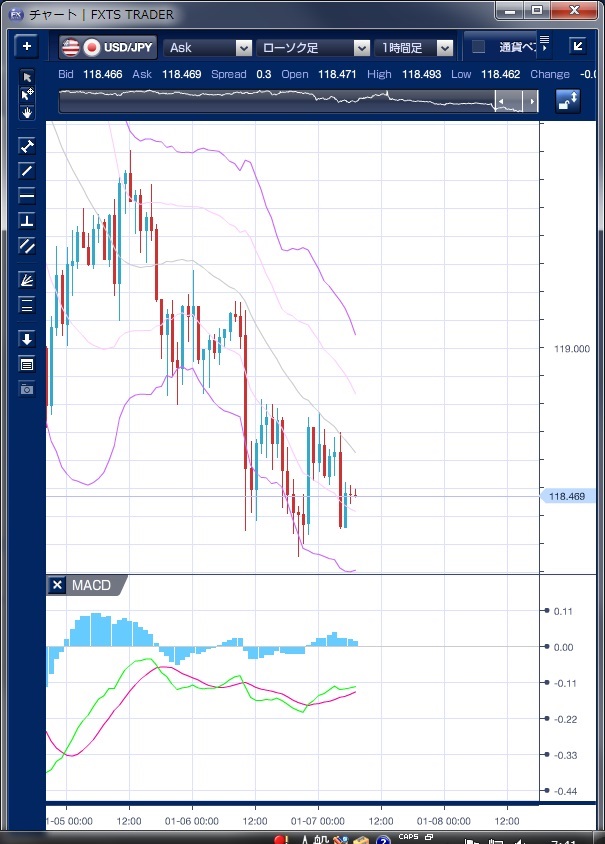Toggle the currency pair checkbox
The width and height of the screenshot is (605, 844).
[478, 47]
